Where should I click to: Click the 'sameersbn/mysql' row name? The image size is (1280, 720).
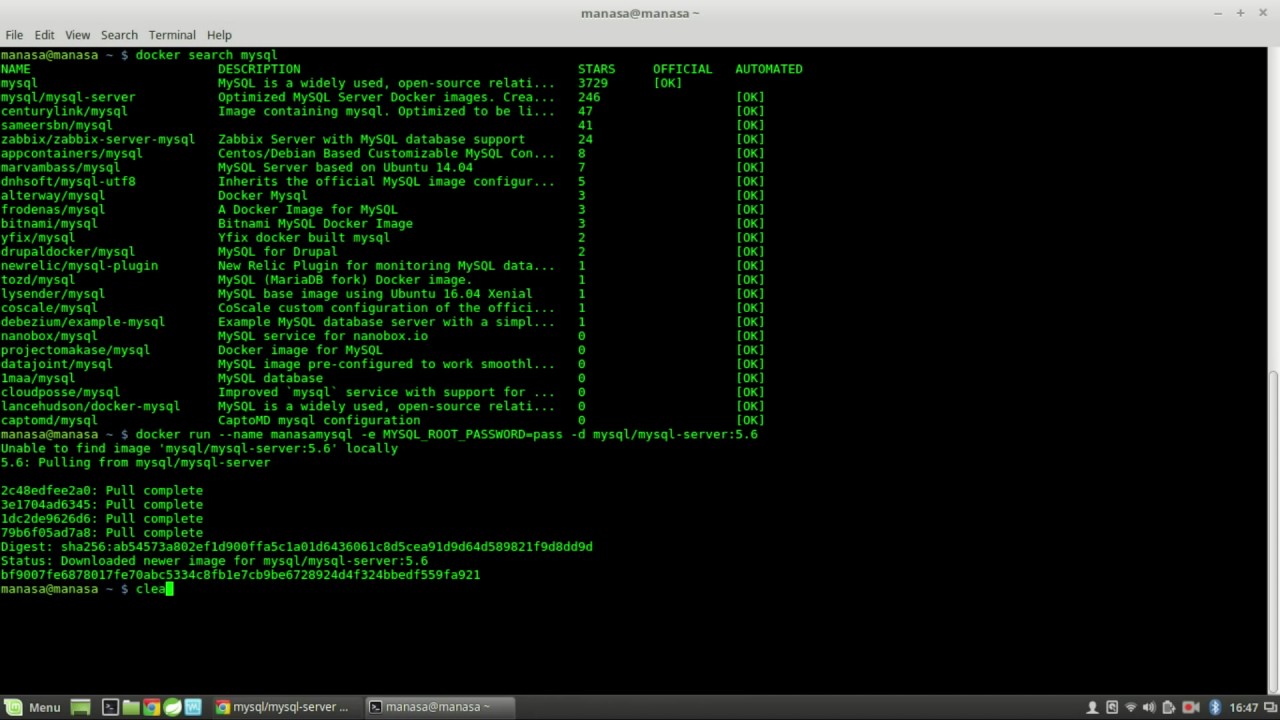coord(56,125)
